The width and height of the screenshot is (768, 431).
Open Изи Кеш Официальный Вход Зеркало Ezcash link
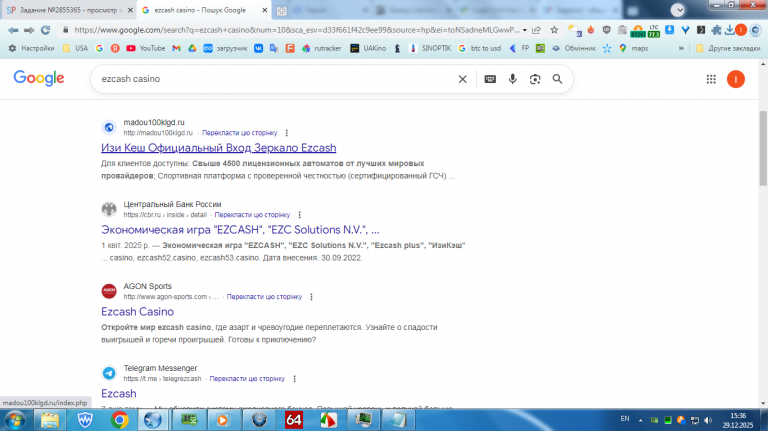coord(218,148)
